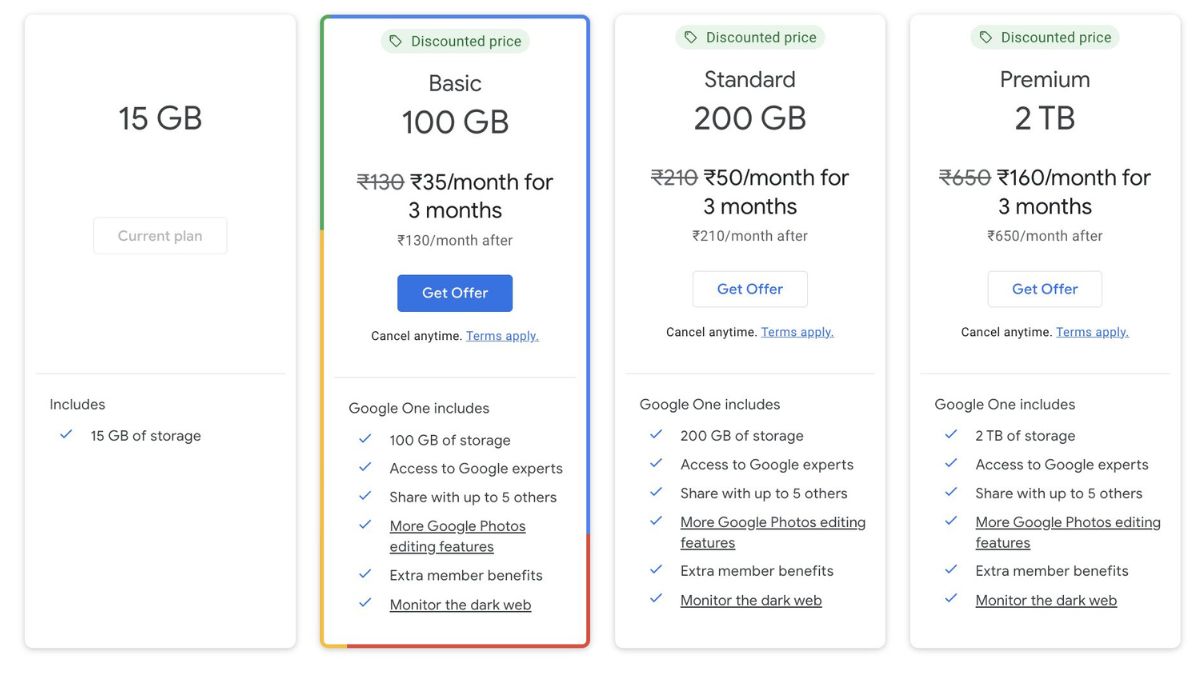This screenshot has width=1200, height=675.
Task: Click the discount tag icon on Premium plan
Action: pyautogui.click(x=984, y=36)
